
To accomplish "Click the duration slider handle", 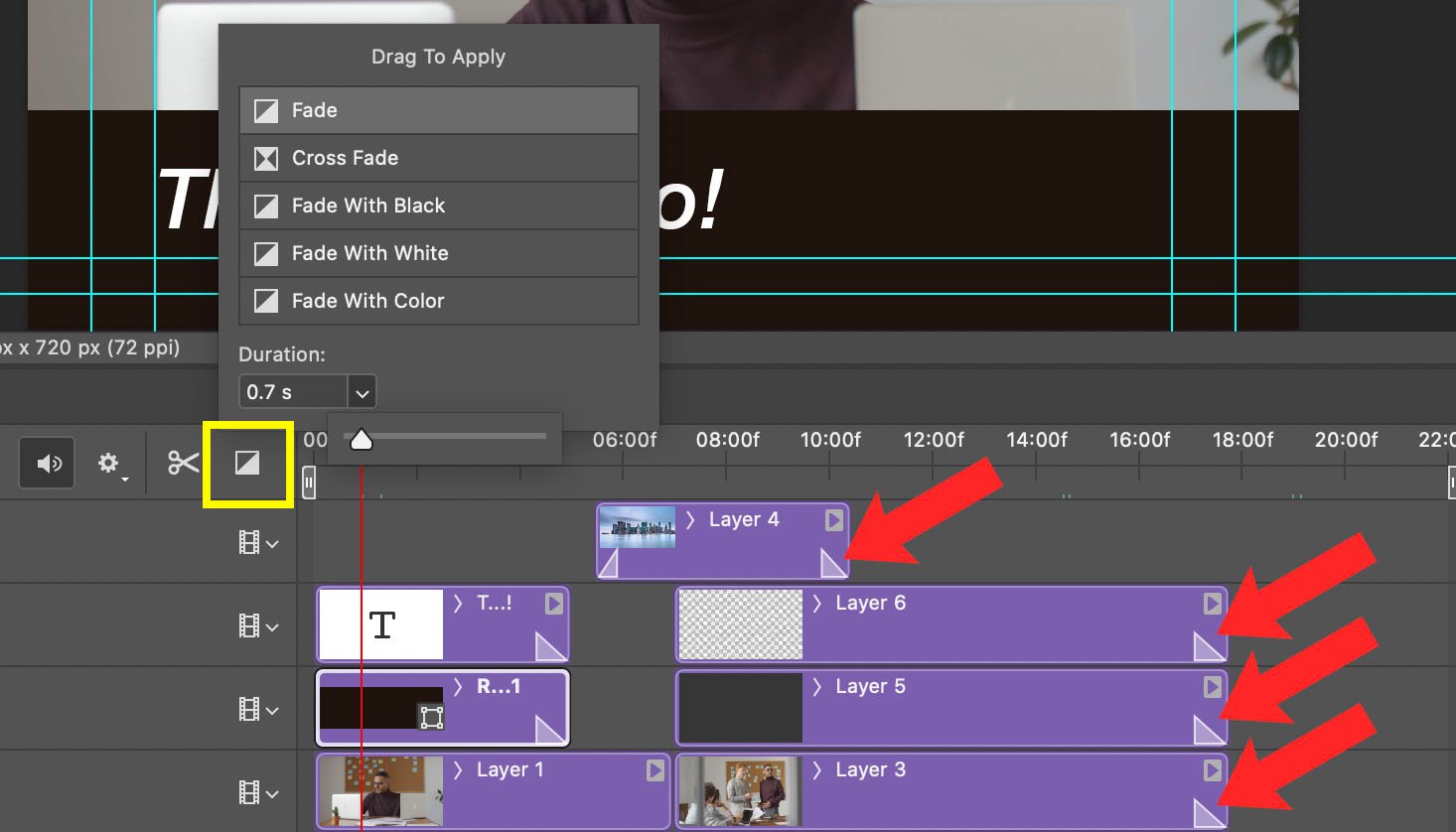I will [362, 437].
